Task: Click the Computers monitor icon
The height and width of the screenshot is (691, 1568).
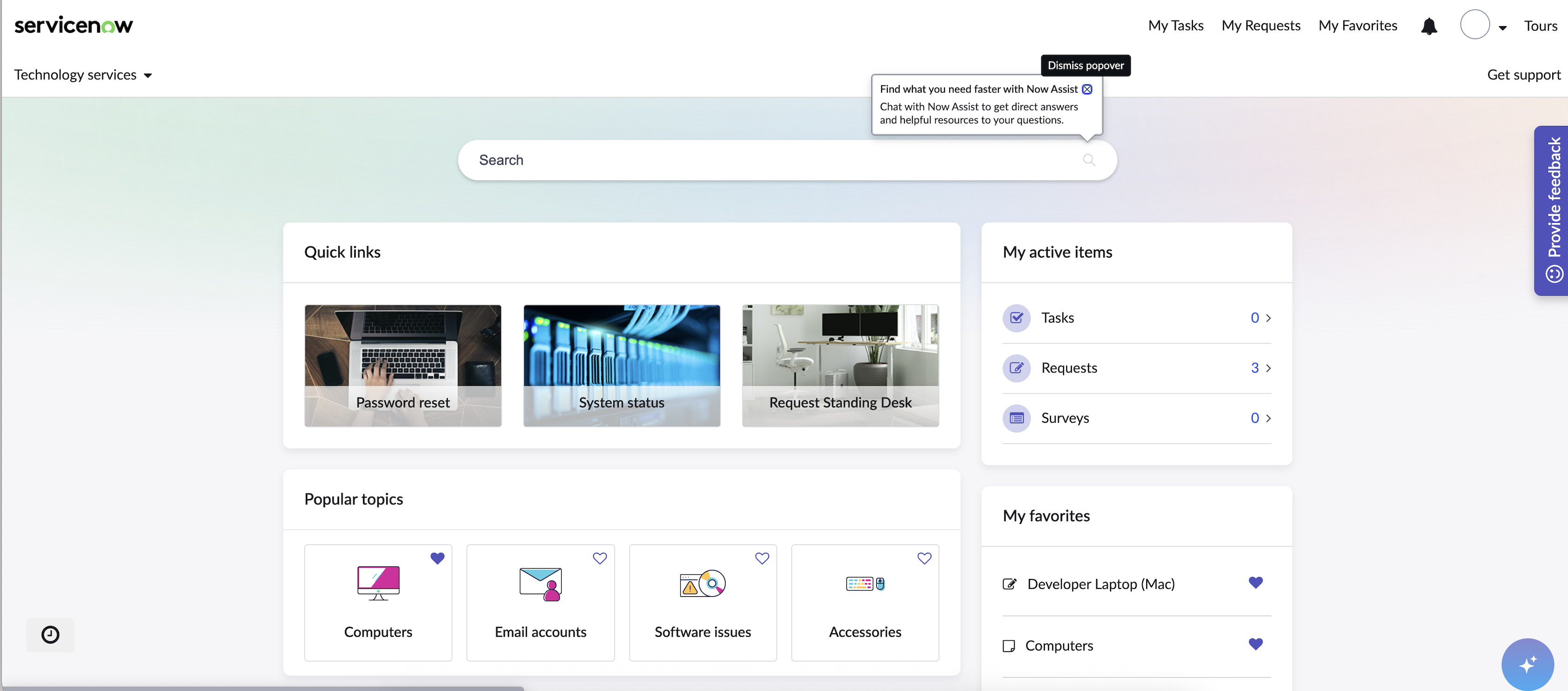Action: [378, 583]
